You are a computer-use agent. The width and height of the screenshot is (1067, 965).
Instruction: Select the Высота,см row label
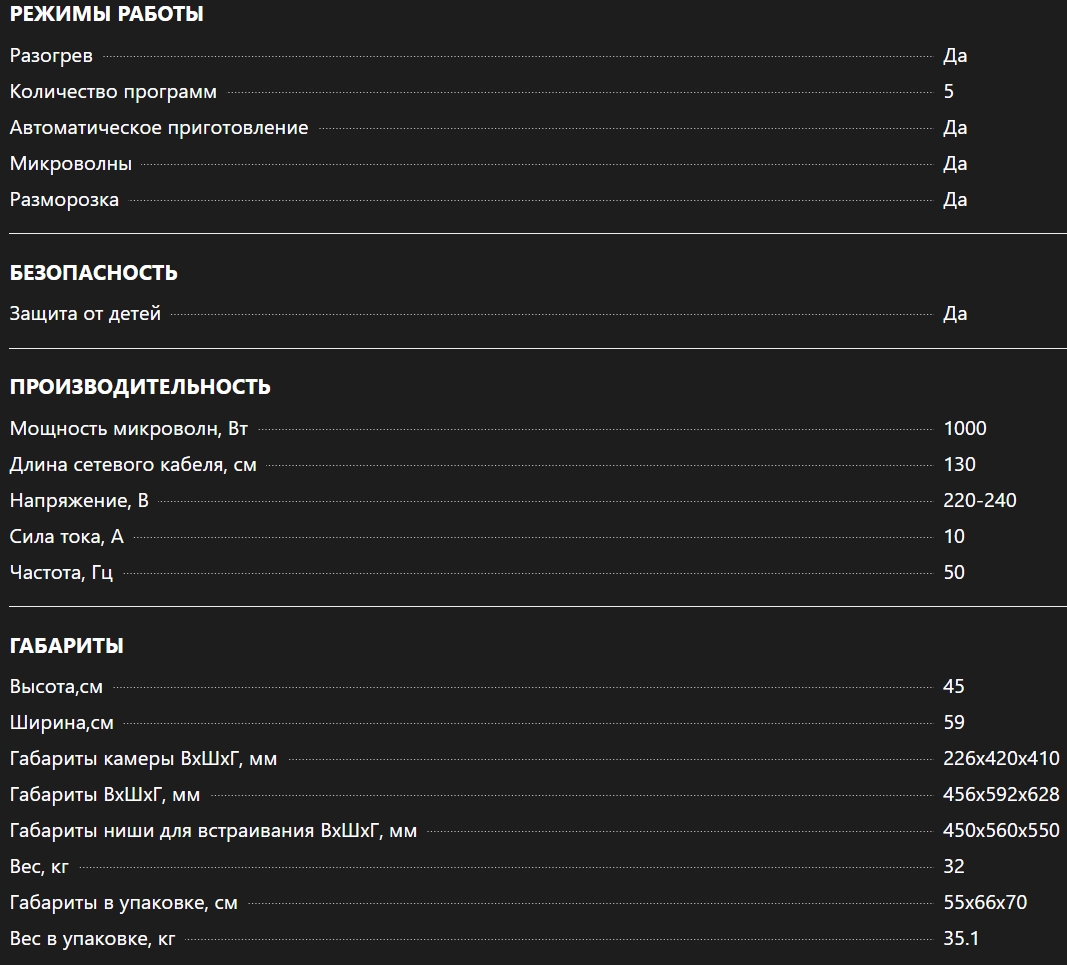[56, 687]
